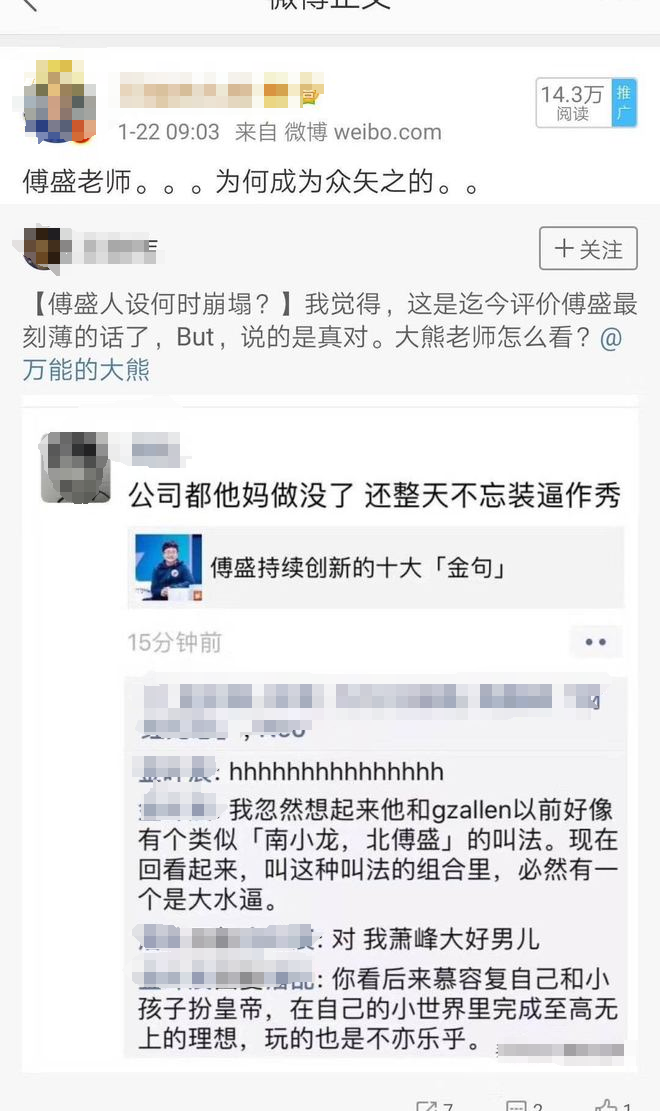The image size is (660, 1111).
Task: Go back using the top-left arrow
Action: (28, 4)
